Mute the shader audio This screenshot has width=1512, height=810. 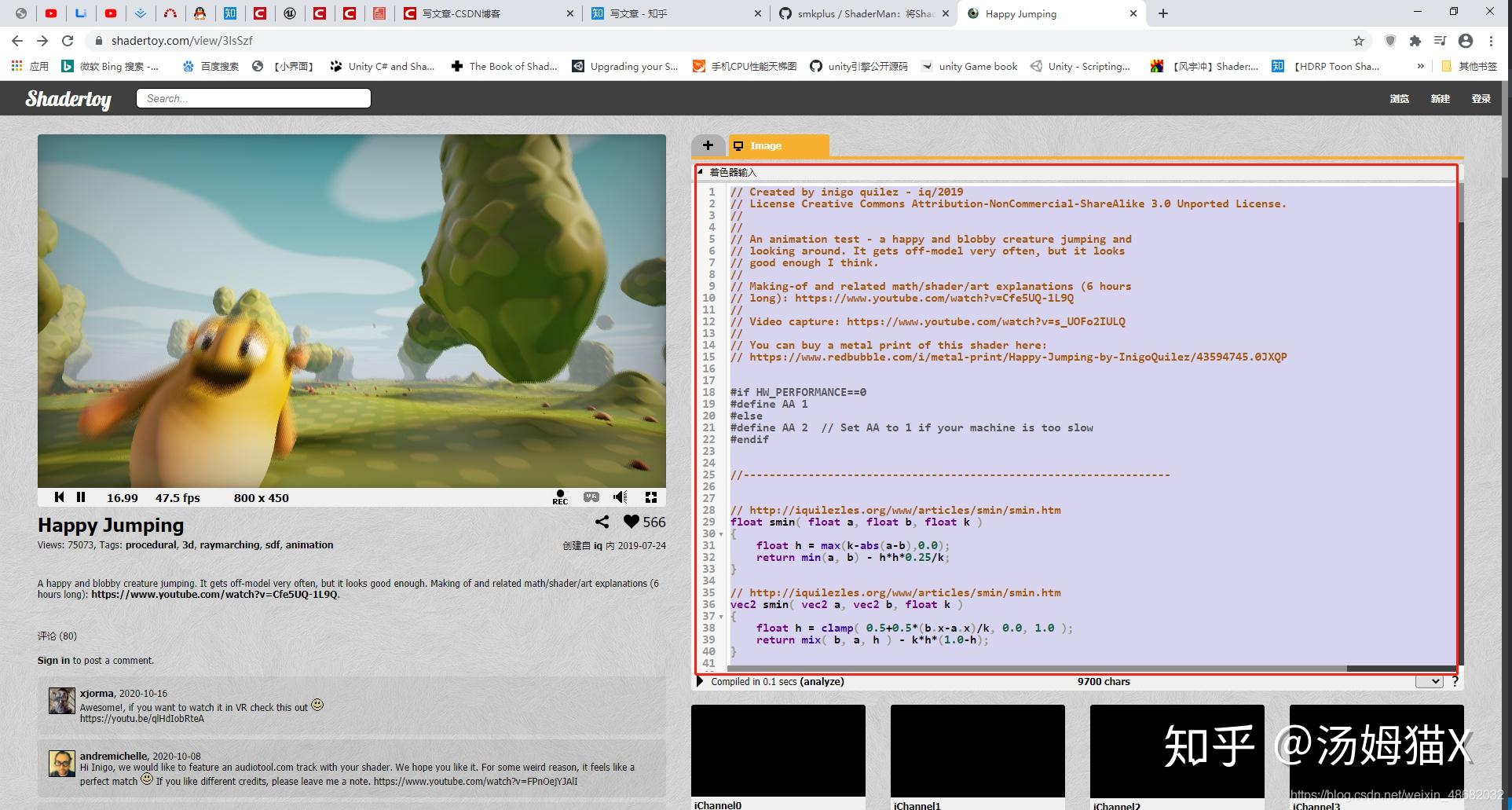click(x=621, y=497)
